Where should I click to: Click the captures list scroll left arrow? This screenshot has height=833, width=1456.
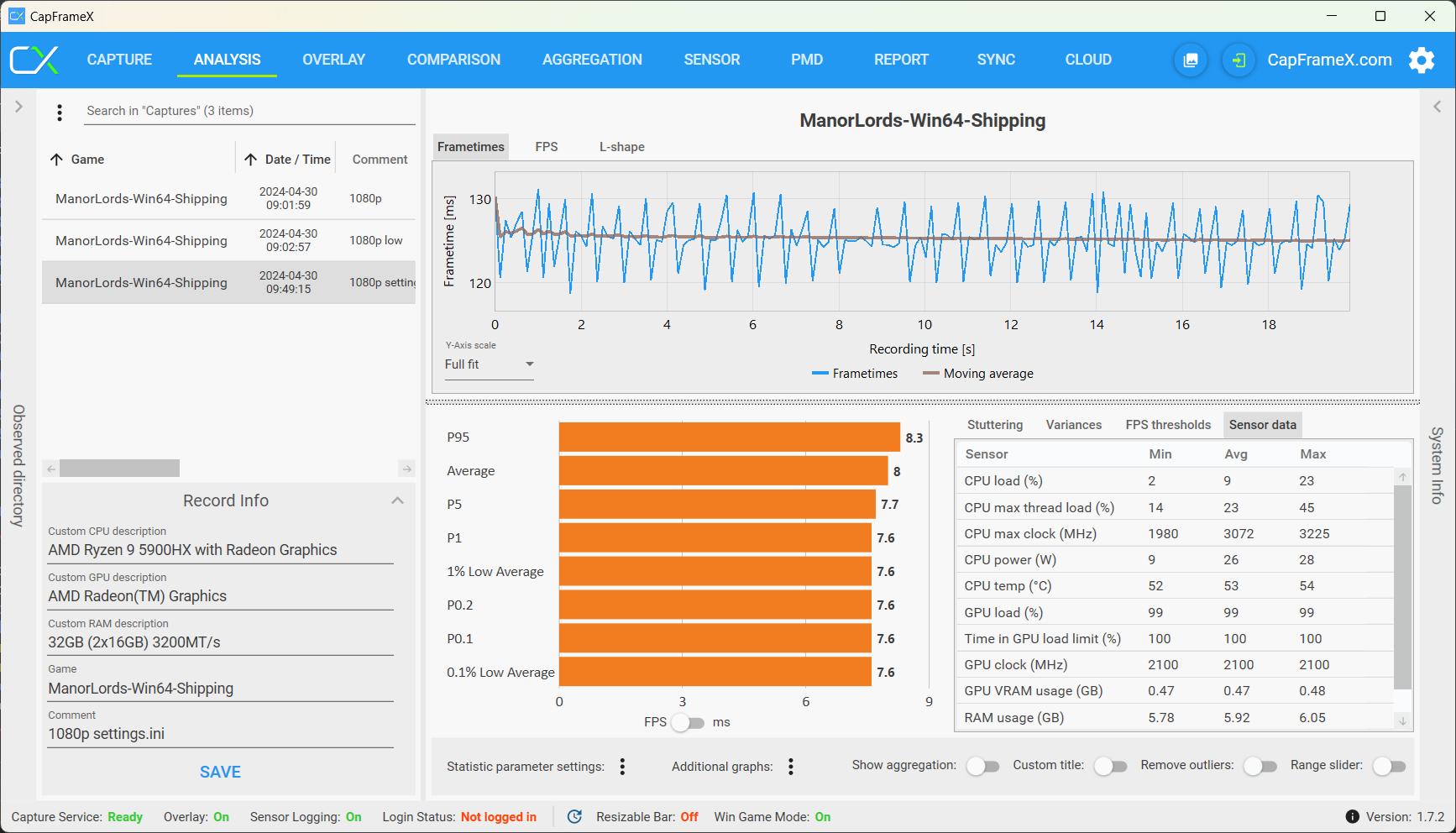(x=51, y=469)
